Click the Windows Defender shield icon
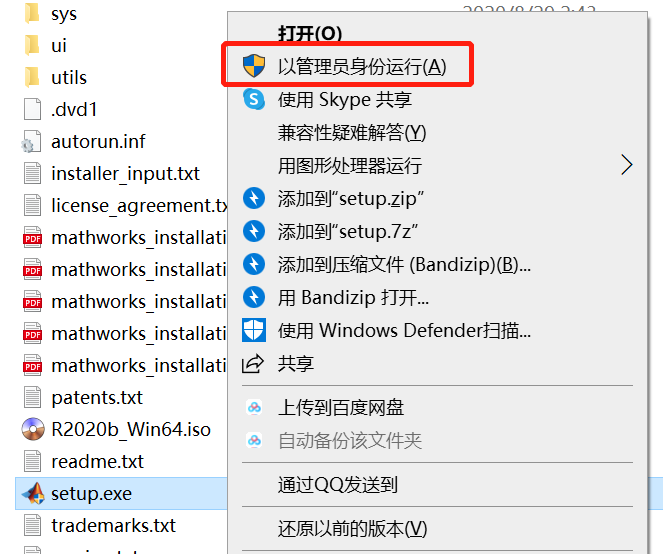This screenshot has width=663, height=554. point(254,330)
